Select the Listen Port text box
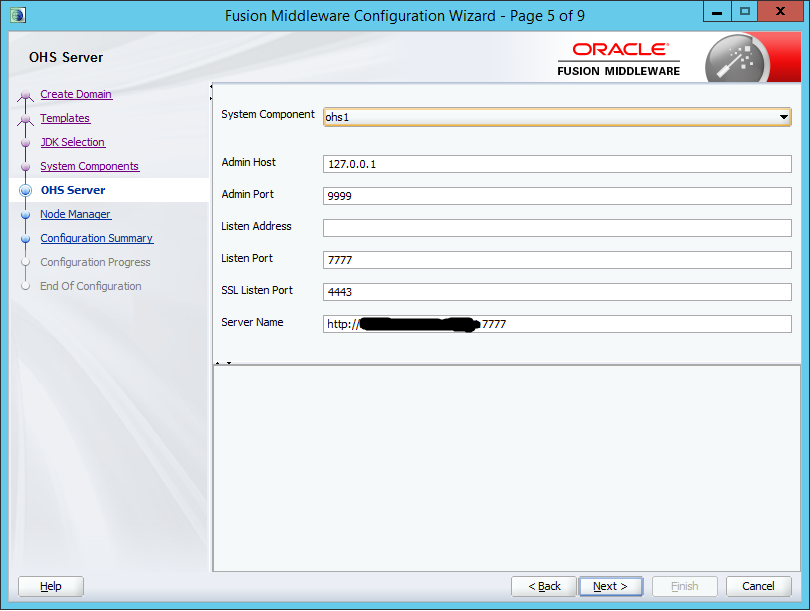The width and height of the screenshot is (810, 611). (557, 260)
